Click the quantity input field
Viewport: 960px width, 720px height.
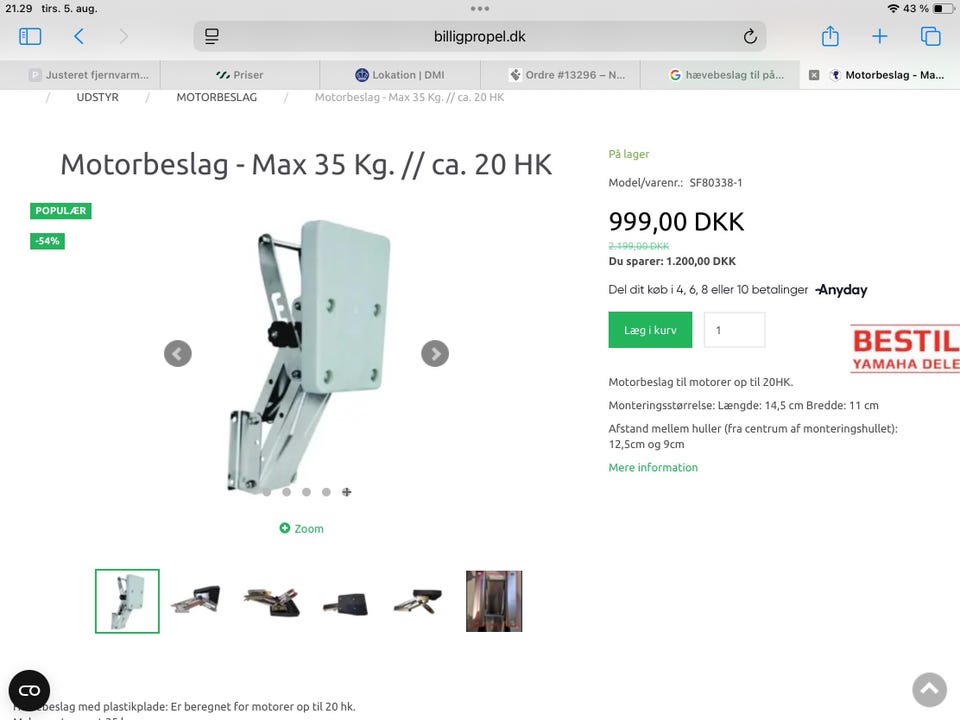(x=734, y=330)
